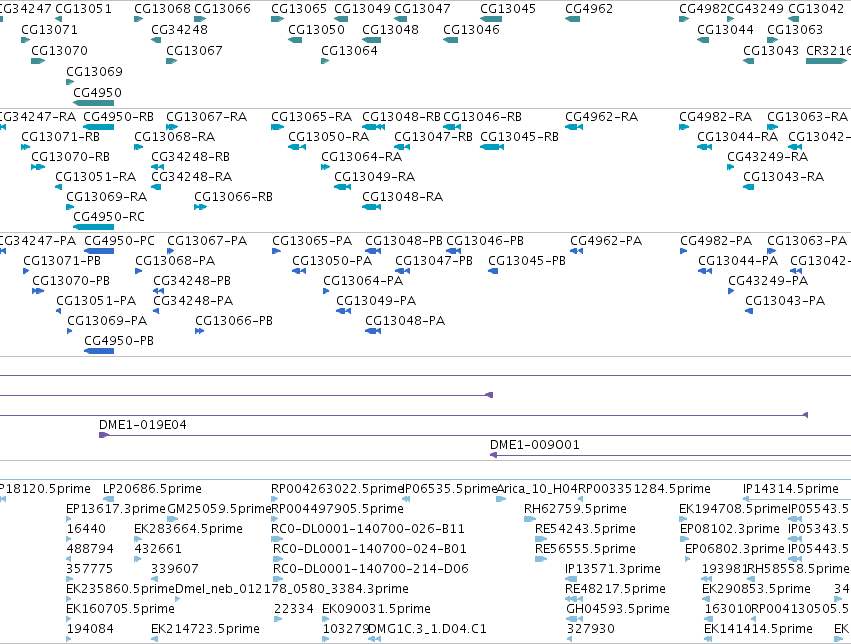851x644 pixels.
Task: Click gene CG13068 in the gene track
Action: (x=162, y=9)
